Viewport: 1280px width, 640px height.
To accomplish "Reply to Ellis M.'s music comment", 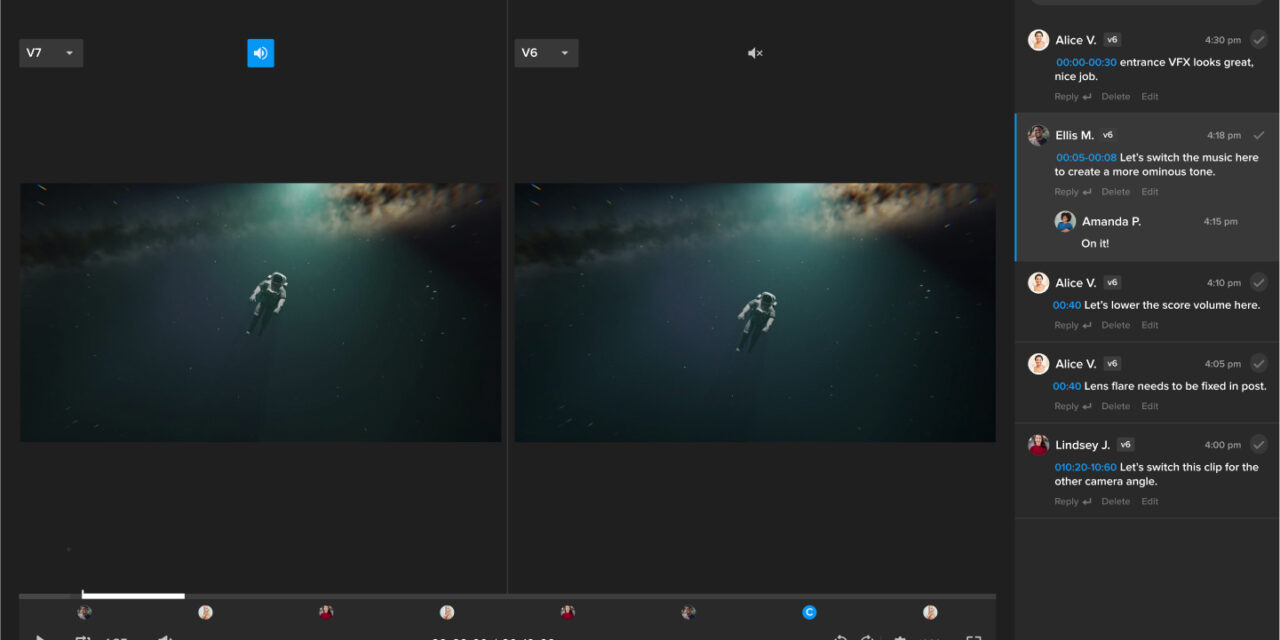I will coord(1073,192).
